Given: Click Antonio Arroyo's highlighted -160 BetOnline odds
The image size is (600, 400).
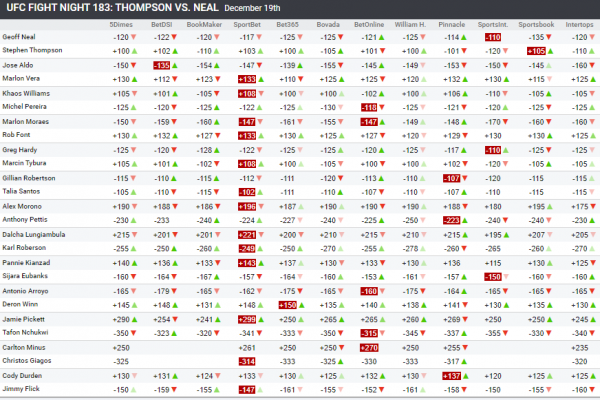Looking at the screenshot, I should [369, 291].
